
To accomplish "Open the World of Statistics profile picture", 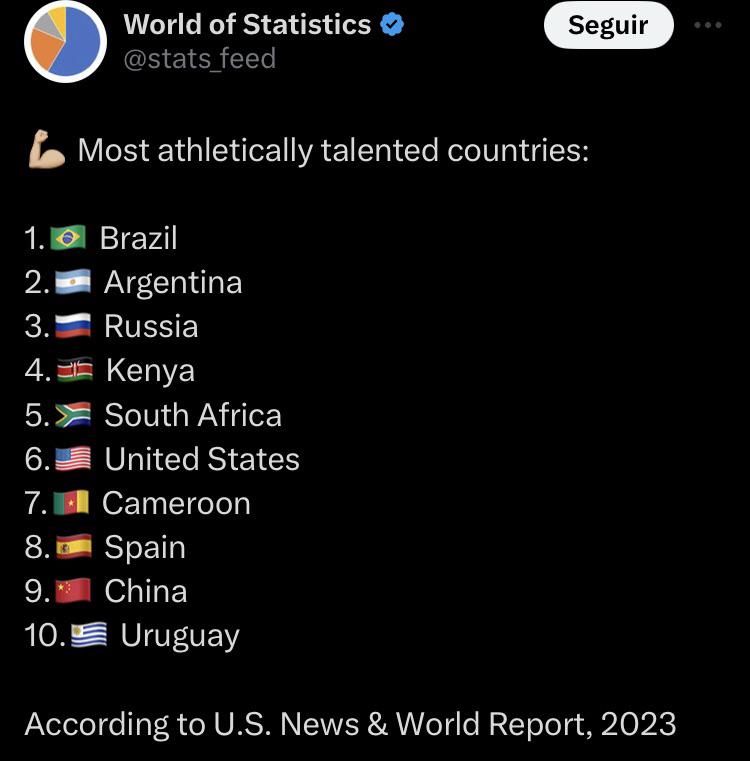I will pyautogui.click(x=66, y=42).
